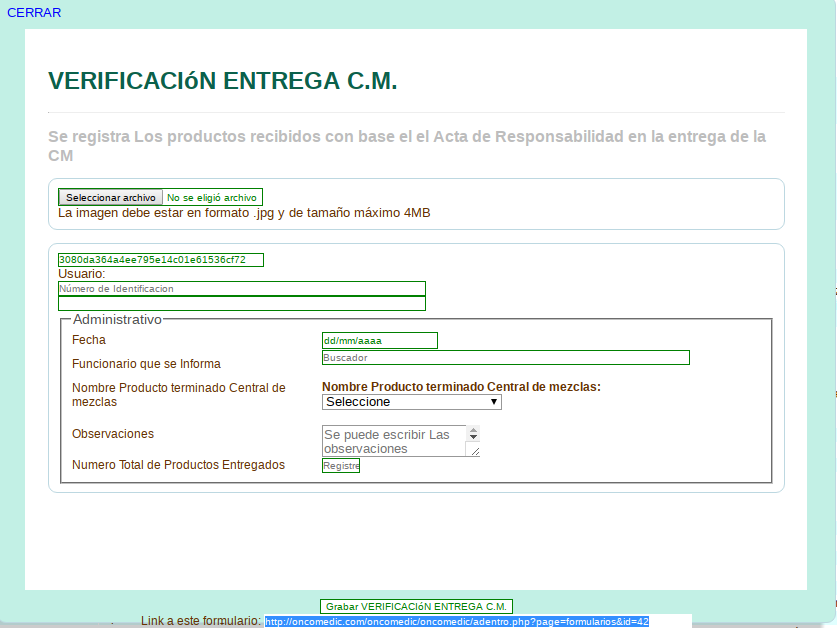Screen dimensions: 837x628
Task: Click the Buscador field for Funcionario
Action: point(505,357)
